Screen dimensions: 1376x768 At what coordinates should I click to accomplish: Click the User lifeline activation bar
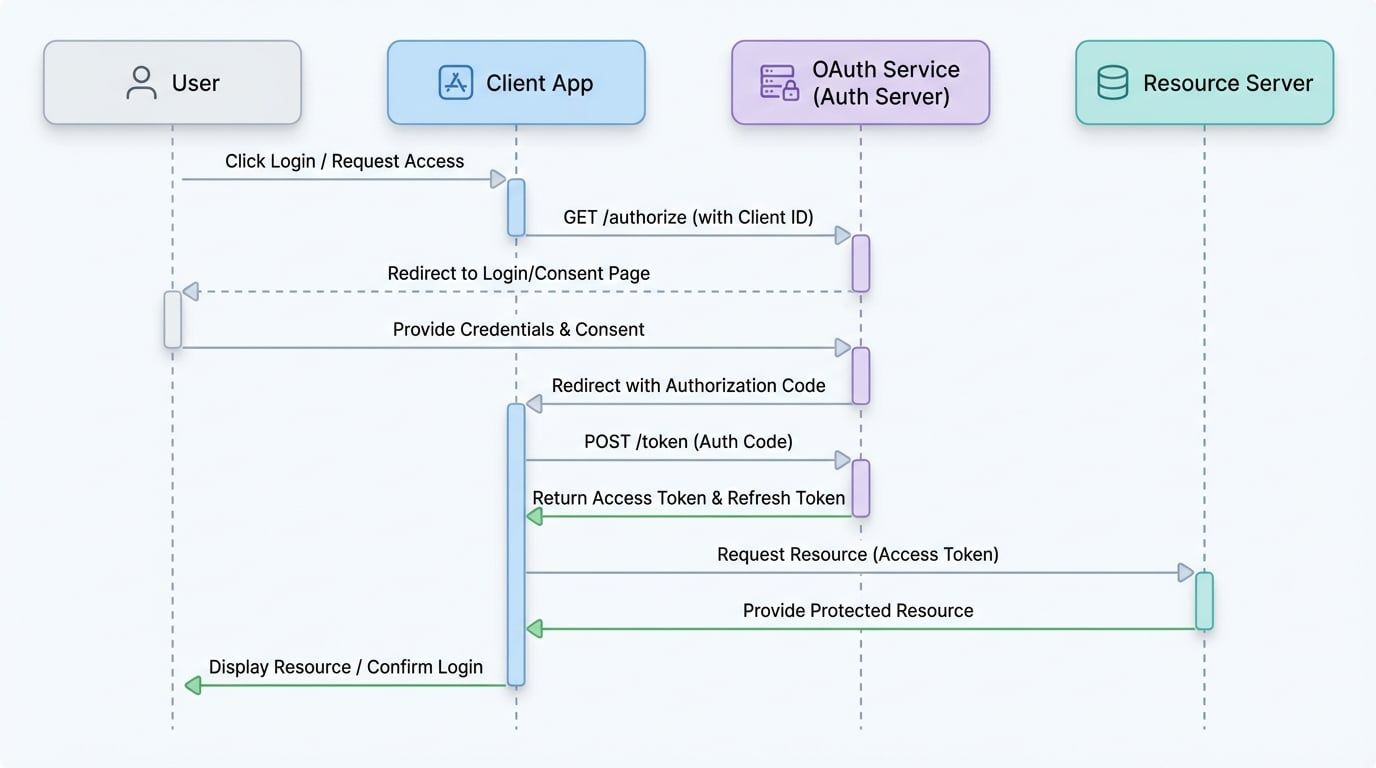click(x=171, y=319)
